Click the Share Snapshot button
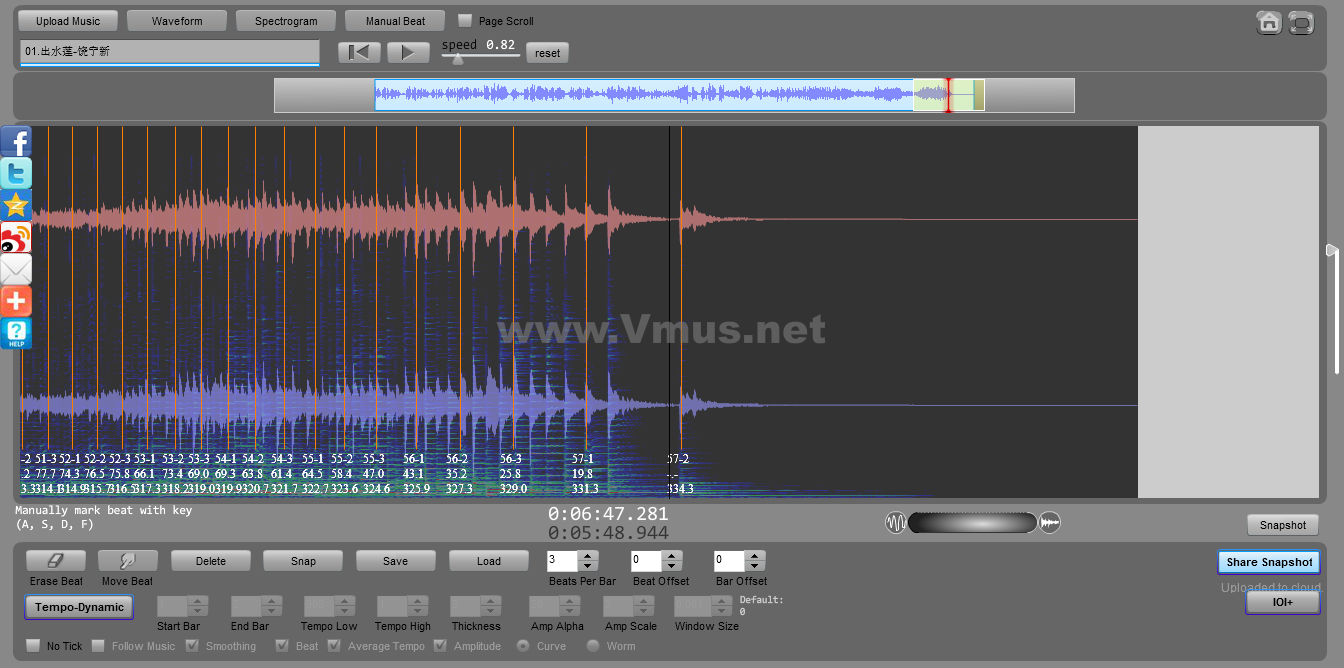 click(x=1268, y=562)
